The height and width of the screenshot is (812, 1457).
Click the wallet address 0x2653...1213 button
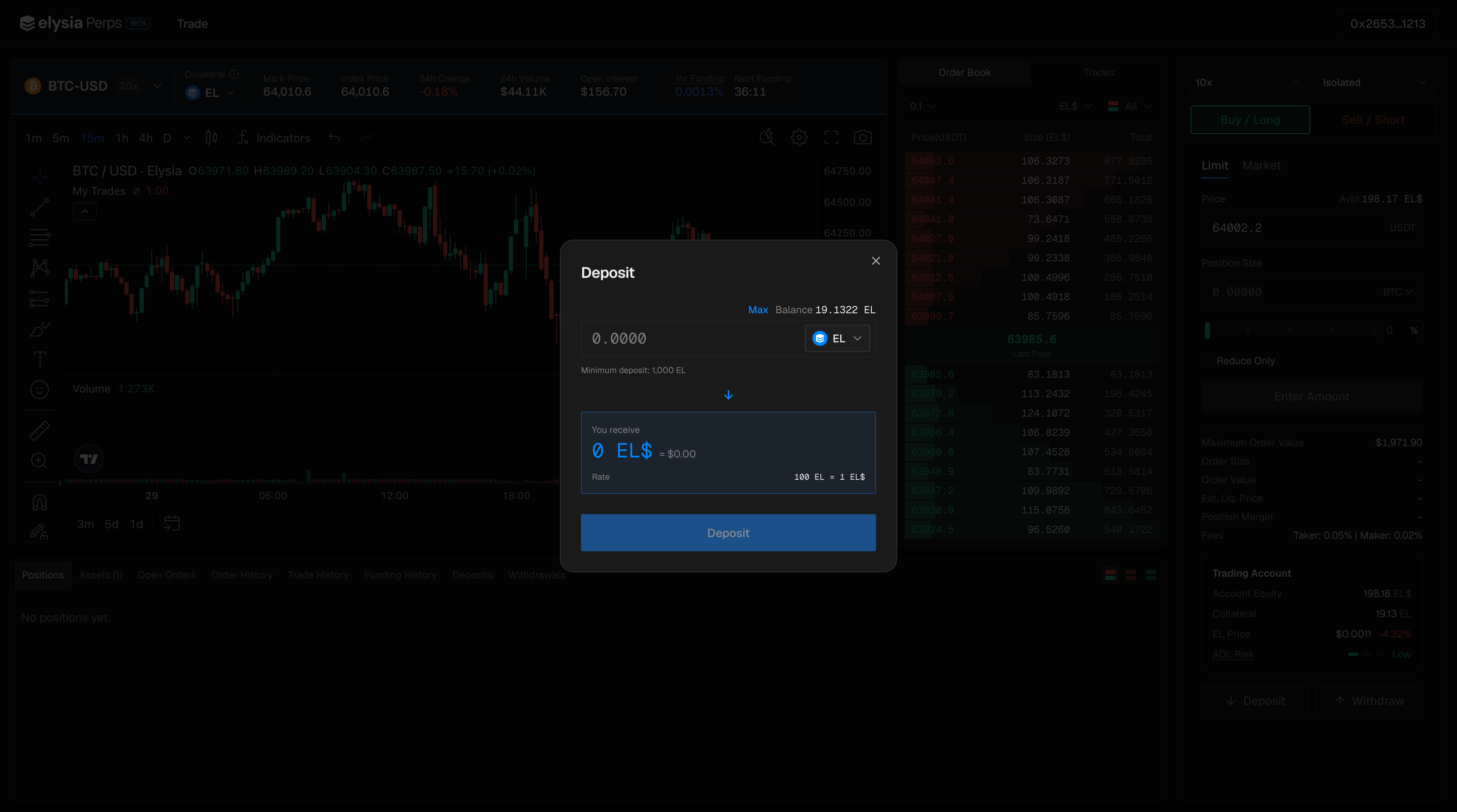coord(1387,24)
